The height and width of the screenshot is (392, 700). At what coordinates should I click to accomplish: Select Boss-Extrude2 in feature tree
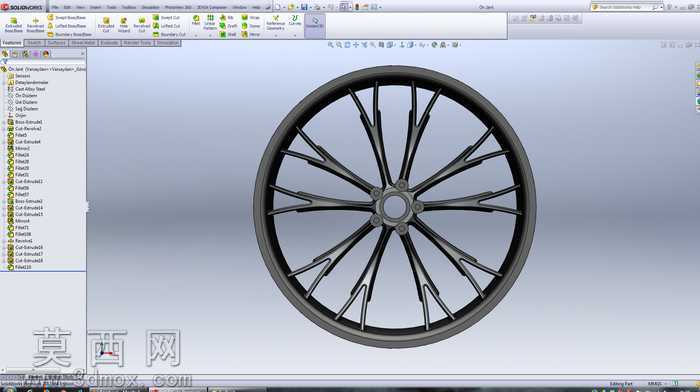coord(25,201)
